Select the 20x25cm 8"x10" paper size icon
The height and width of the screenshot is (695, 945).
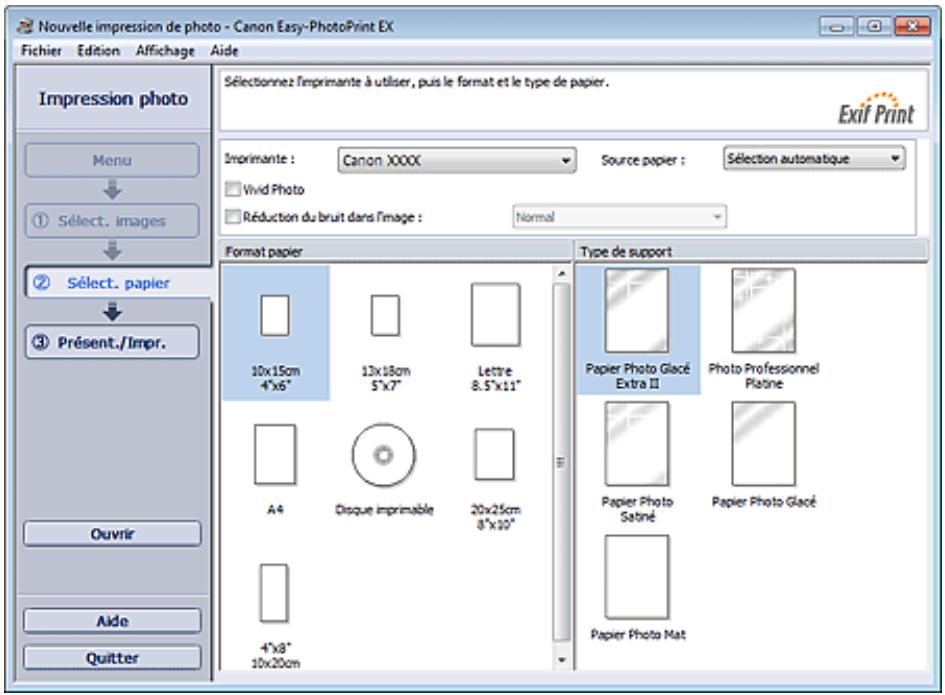coord(495,454)
